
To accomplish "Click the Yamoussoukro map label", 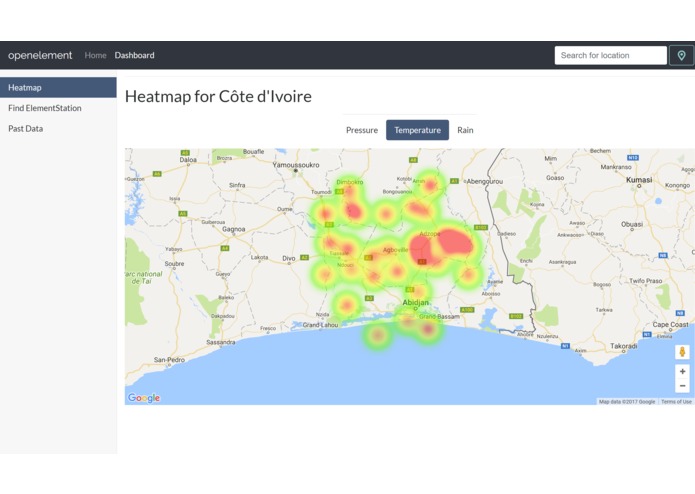I will 296,165.
